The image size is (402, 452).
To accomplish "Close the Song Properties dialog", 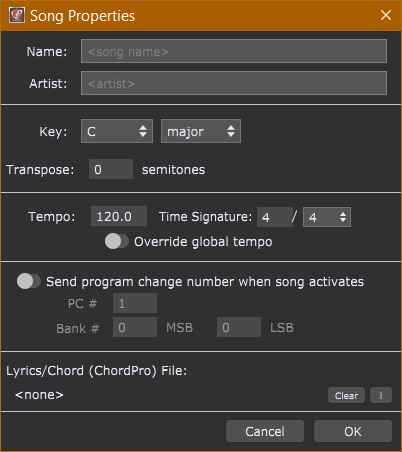I will click(386, 15).
